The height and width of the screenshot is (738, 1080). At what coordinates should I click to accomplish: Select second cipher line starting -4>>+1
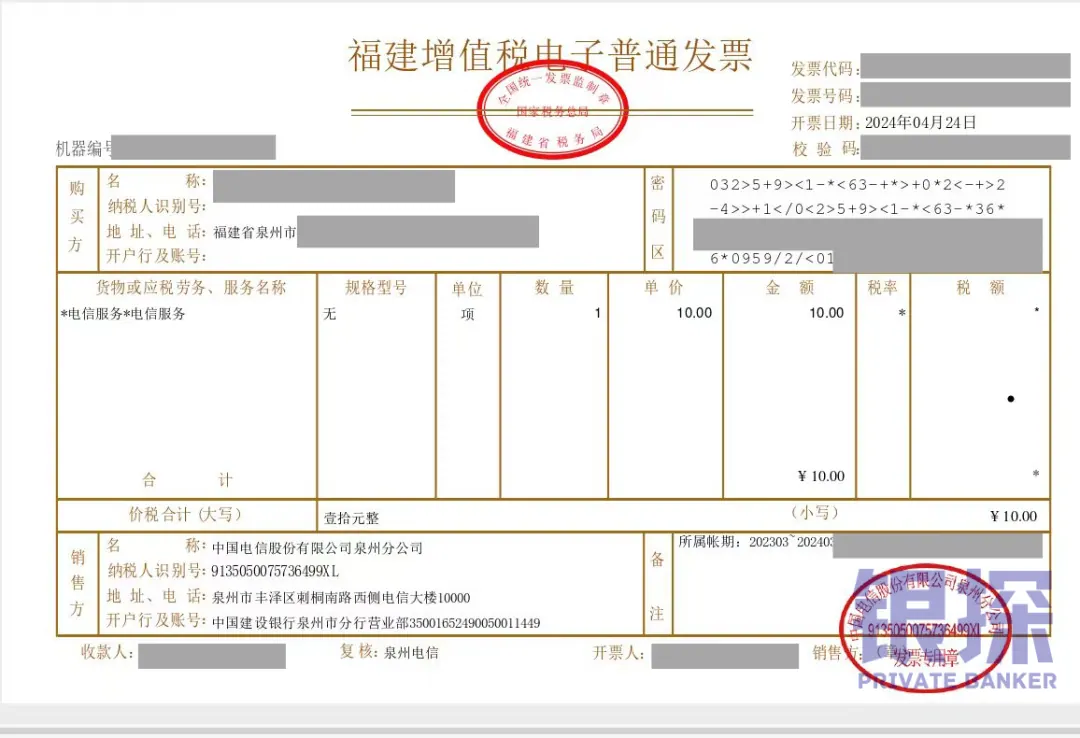point(858,209)
